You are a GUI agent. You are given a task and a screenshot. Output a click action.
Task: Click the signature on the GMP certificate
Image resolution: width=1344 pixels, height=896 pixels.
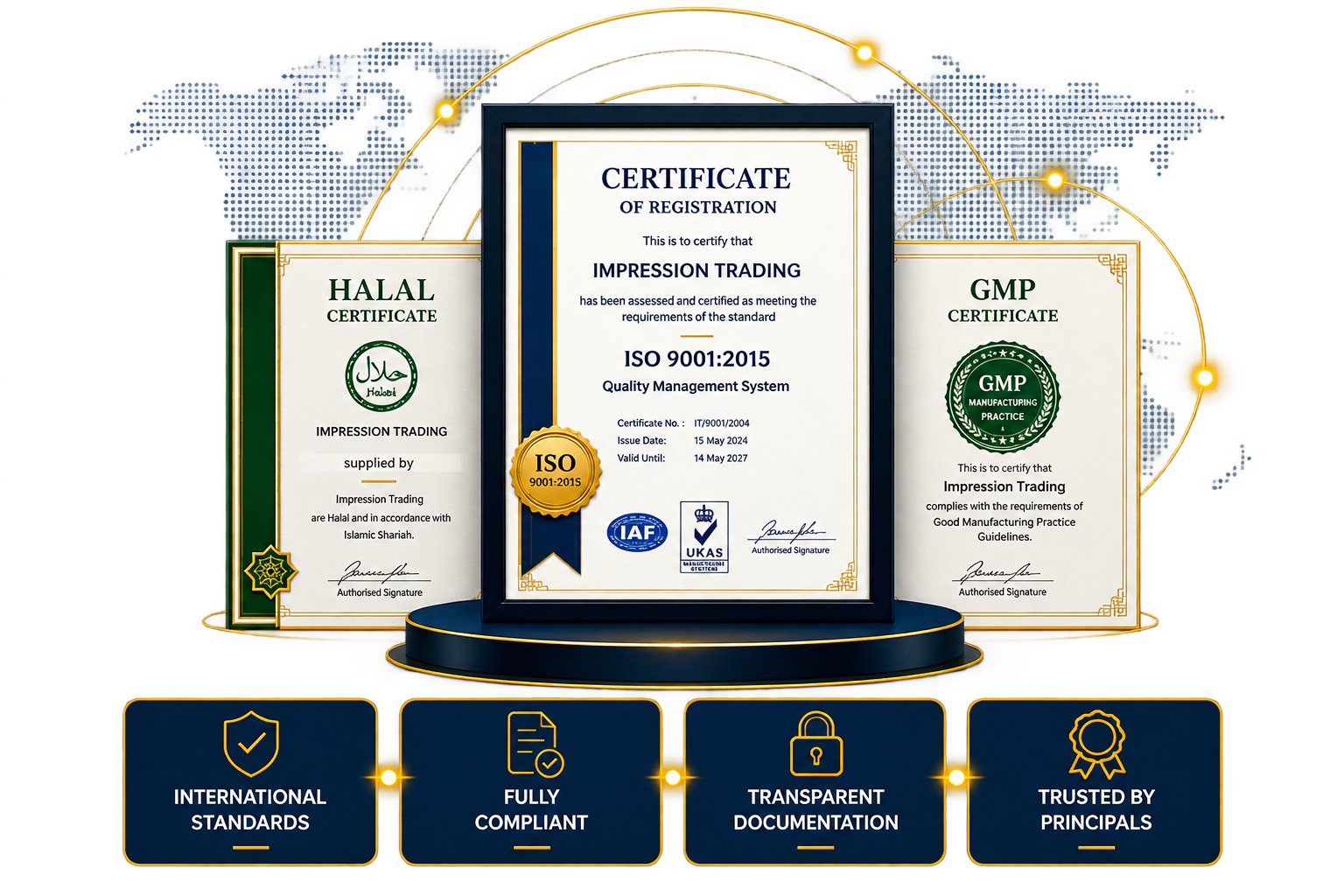(1003, 572)
